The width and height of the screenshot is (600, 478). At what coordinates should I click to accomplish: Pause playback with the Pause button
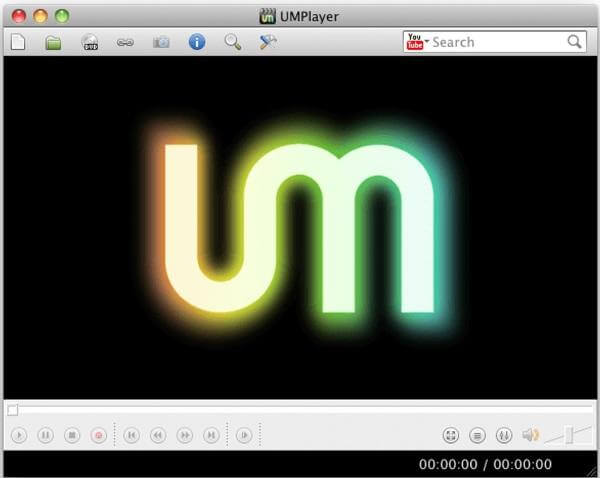[x=46, y=435]
